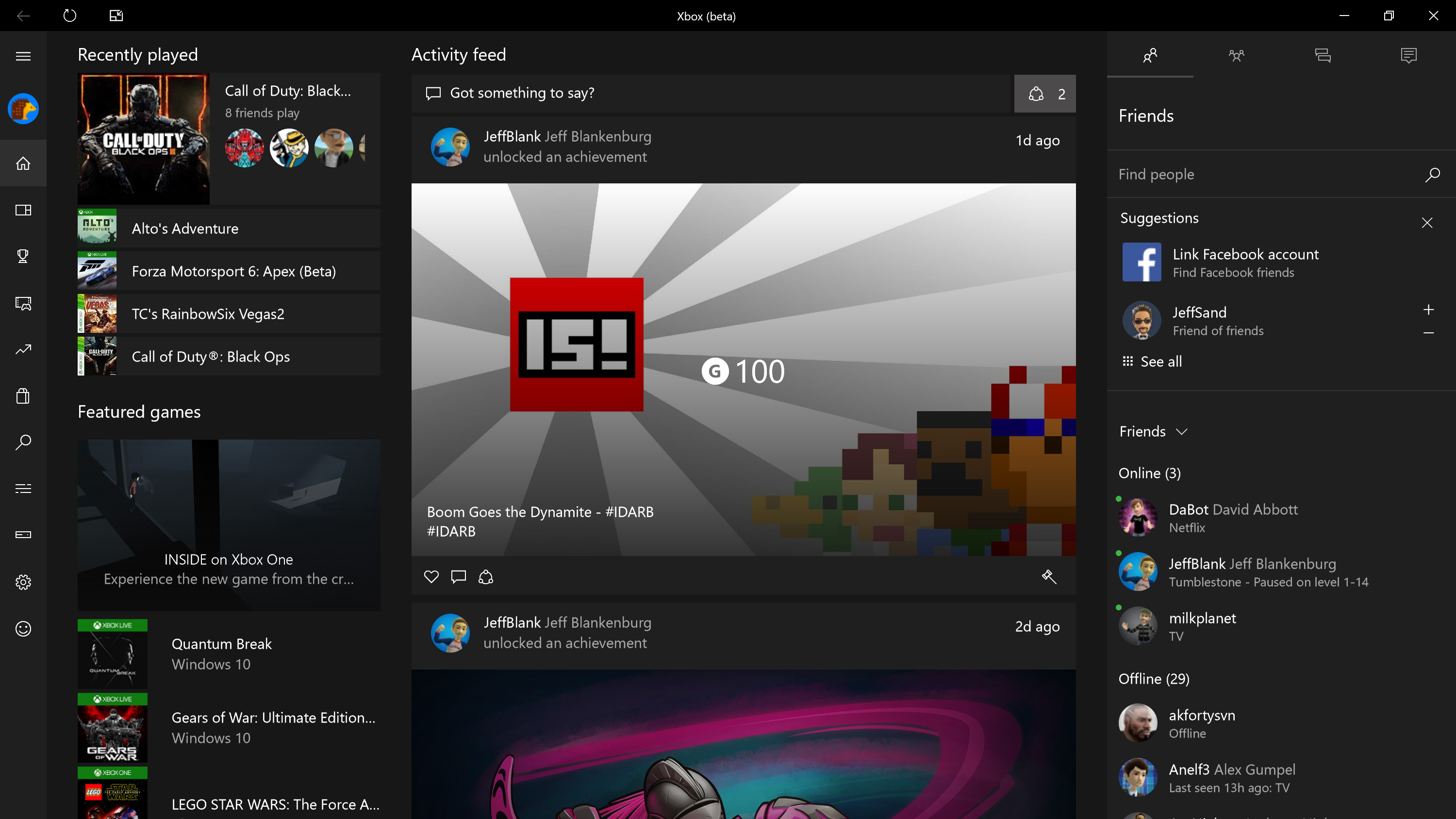Click first friend avatar under Call of Duty
Image resolution: width=1456 pixels, height=819 pixels.
pos(244,147)
